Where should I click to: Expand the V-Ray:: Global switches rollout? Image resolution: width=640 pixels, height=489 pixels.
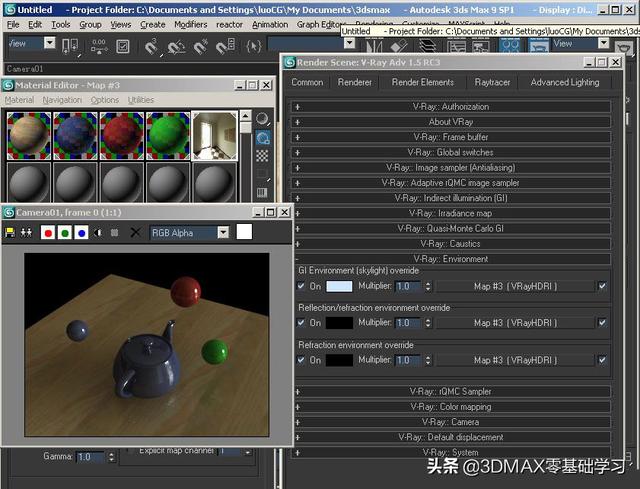[451, 153]
